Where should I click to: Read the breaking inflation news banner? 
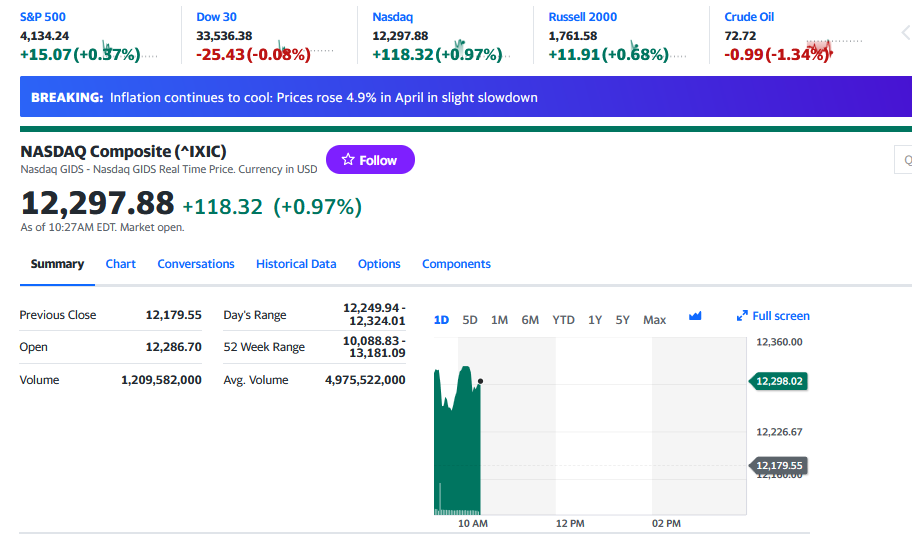465,97
